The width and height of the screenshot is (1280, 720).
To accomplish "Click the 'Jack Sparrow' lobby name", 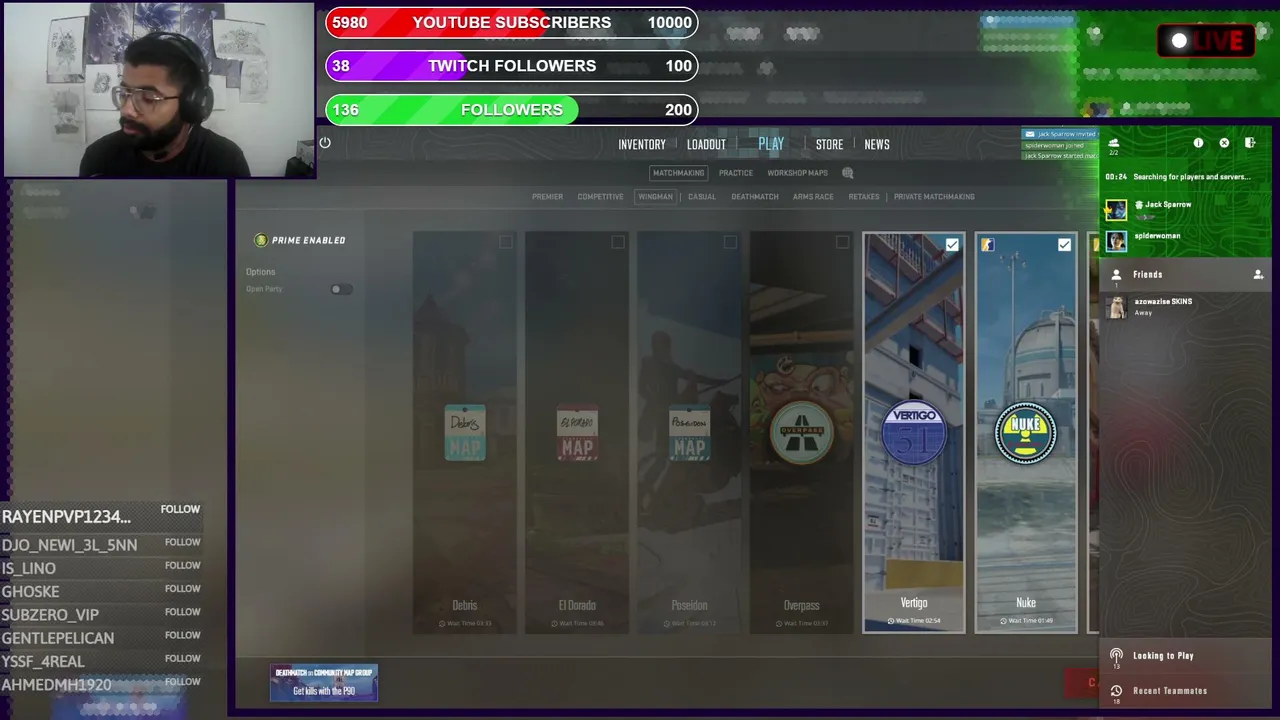I will [x=1168, y=205].
